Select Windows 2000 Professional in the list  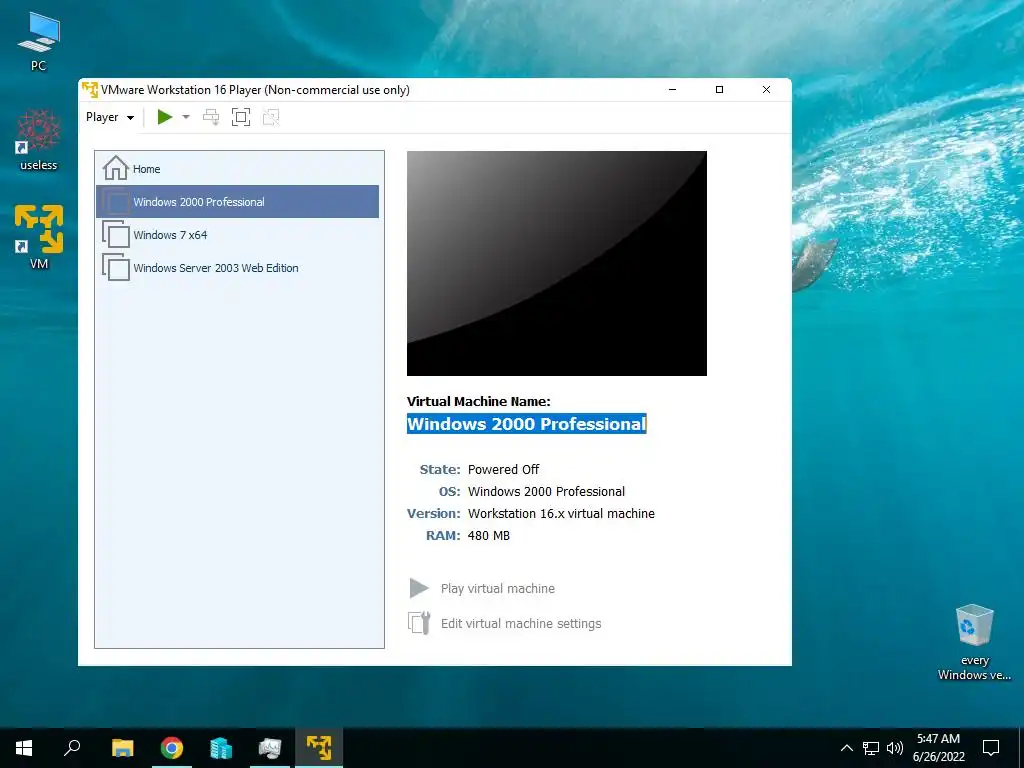[x=238, y=202]
